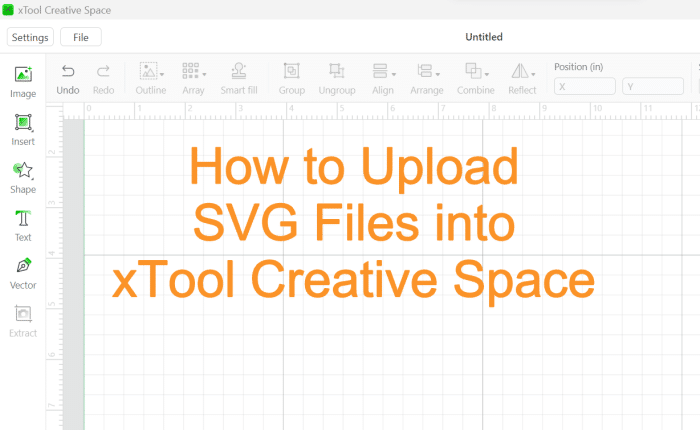Focus the Position Y input field
This screenshot has width=700, height=430.
click(653, 87)
